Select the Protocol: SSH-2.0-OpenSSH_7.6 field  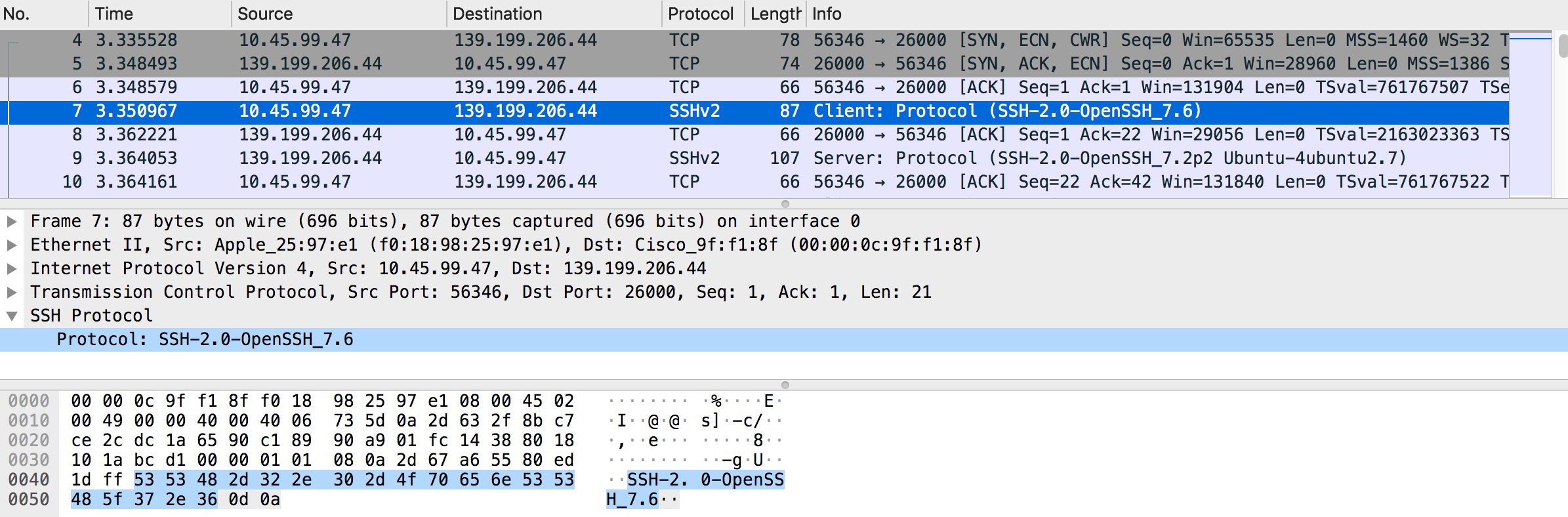[205, 340]
